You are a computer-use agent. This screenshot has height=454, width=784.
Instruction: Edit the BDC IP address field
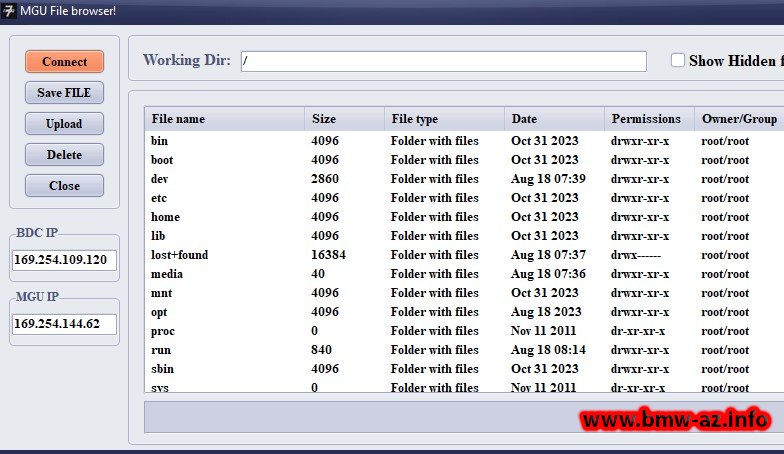click(65, 260)
